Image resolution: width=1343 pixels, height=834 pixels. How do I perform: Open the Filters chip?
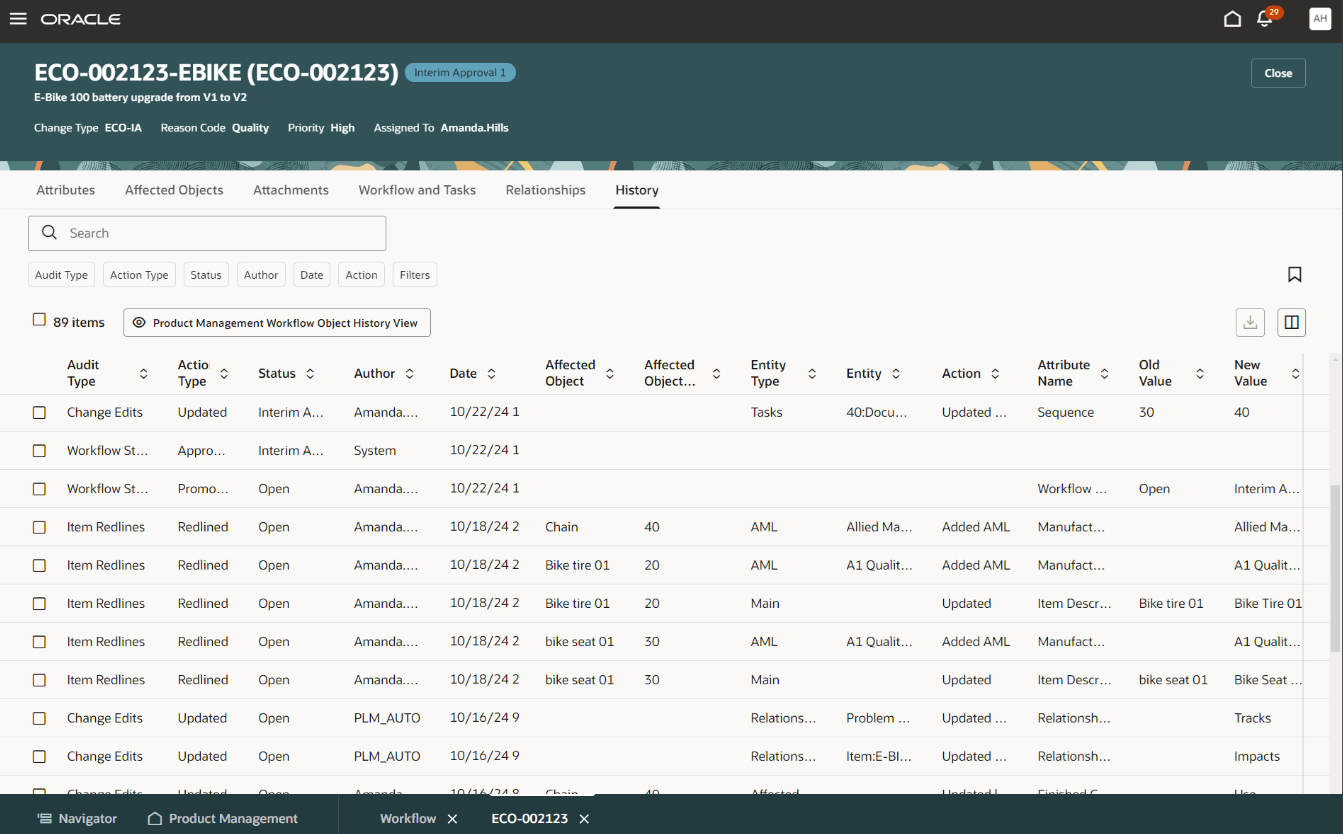click(x=415, y=275)
